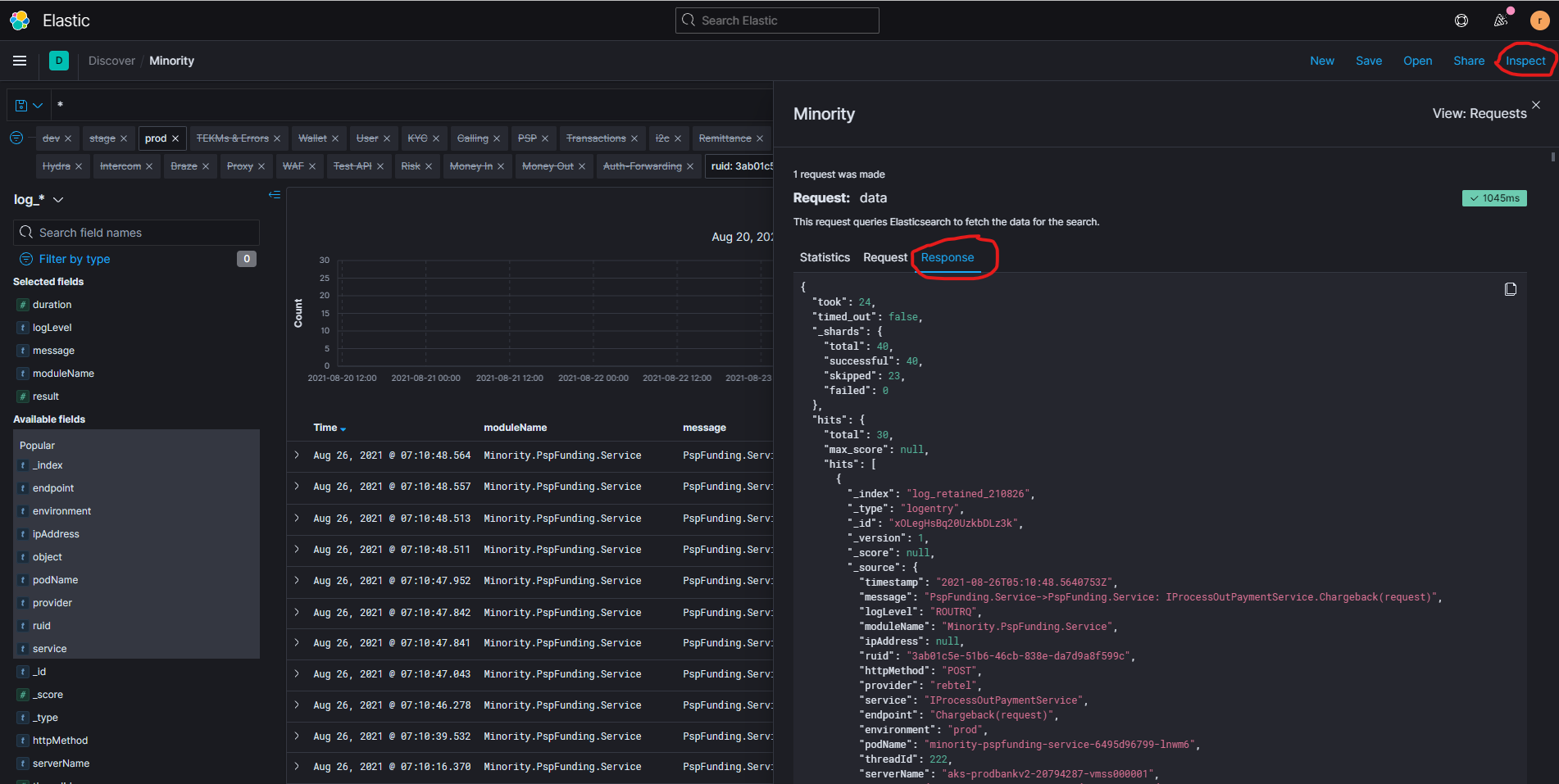1559x784 pixels.
Task: Switch to the Statistics tab
Action: [825, 257]
